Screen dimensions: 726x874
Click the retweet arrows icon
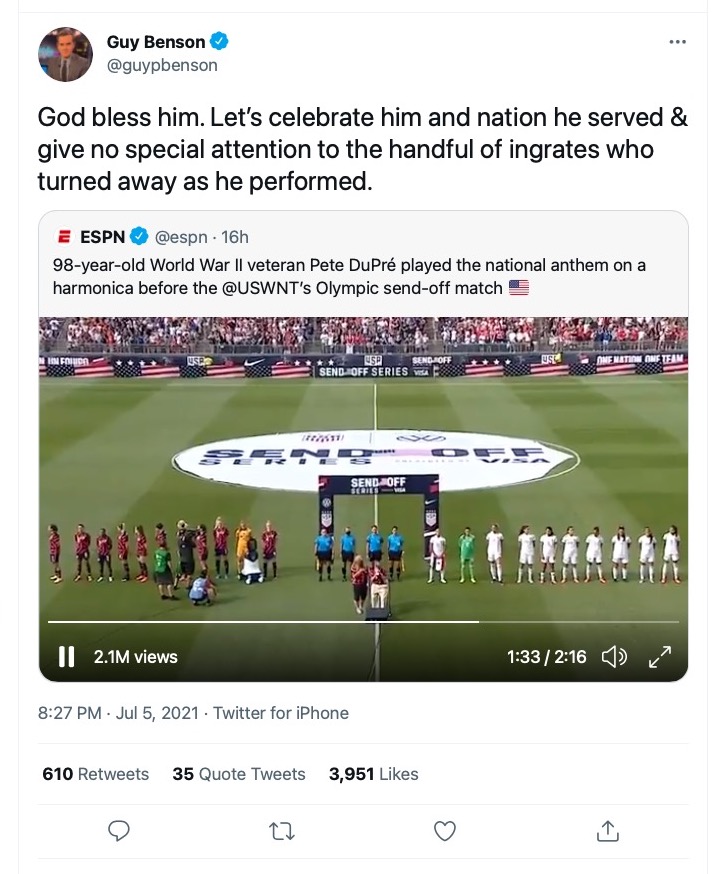pos(281,830)
